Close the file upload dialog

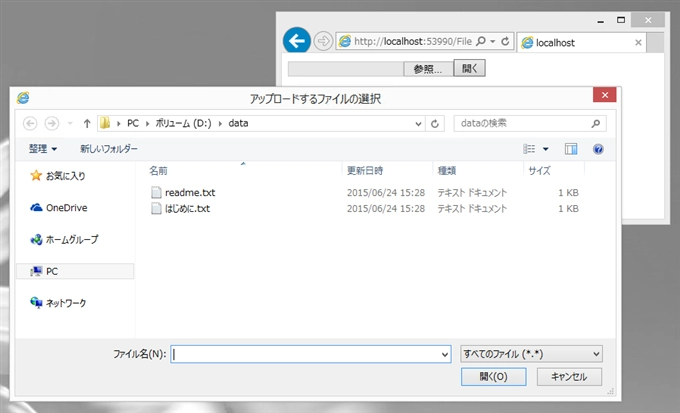click(x=605, y=95)
